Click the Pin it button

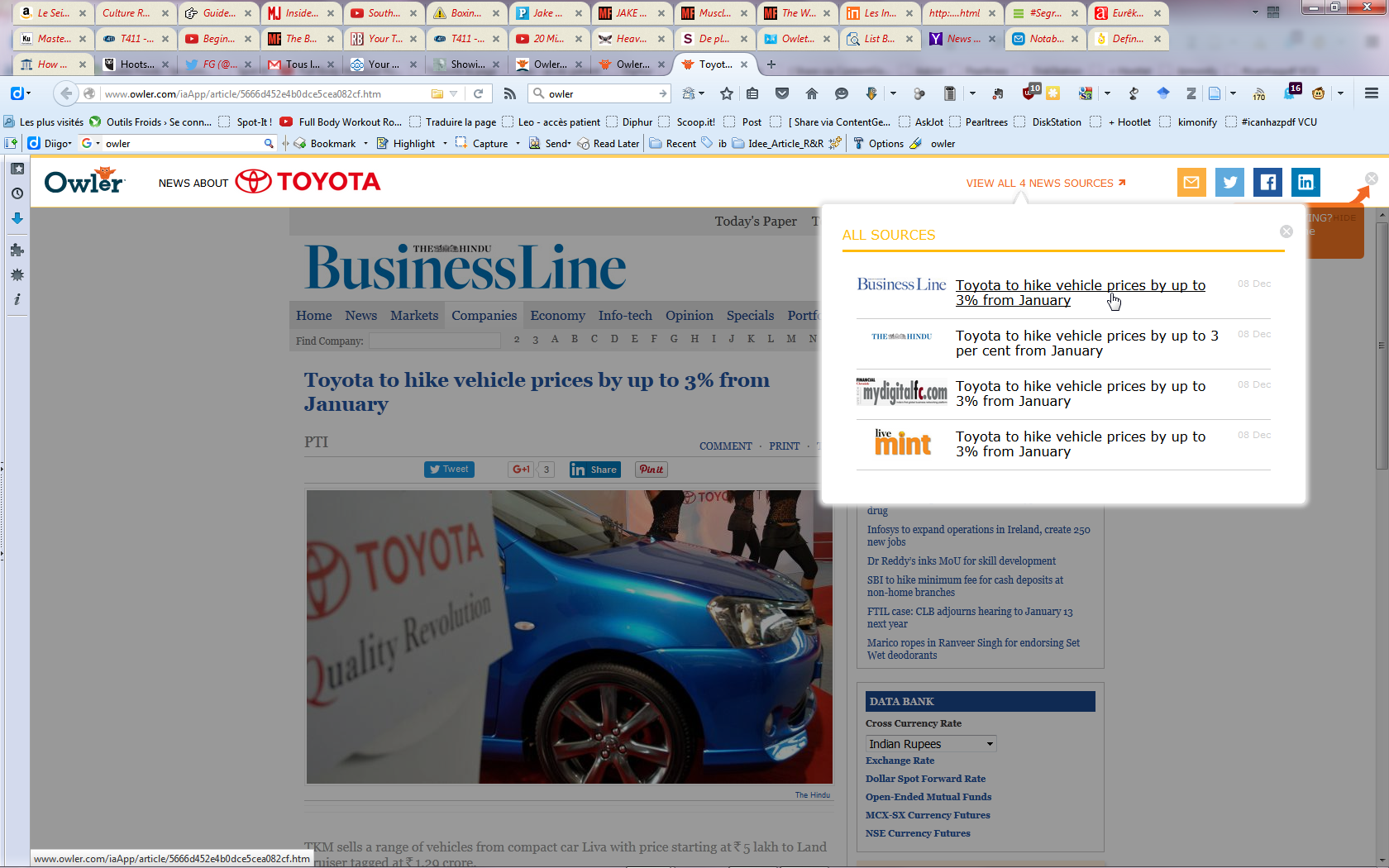click(652, 469)
